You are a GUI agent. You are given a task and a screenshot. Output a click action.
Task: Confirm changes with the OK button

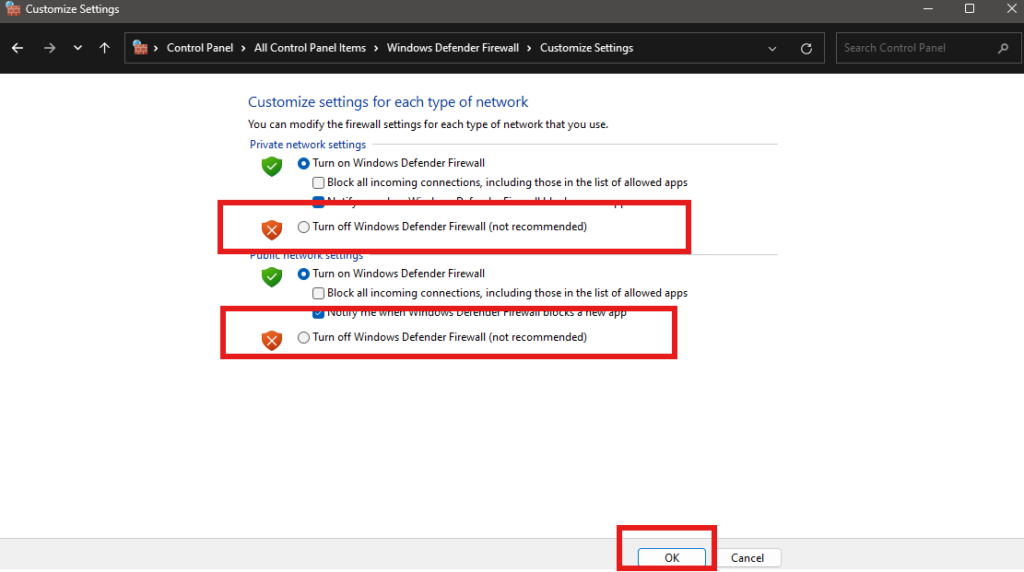coord(671,558)
